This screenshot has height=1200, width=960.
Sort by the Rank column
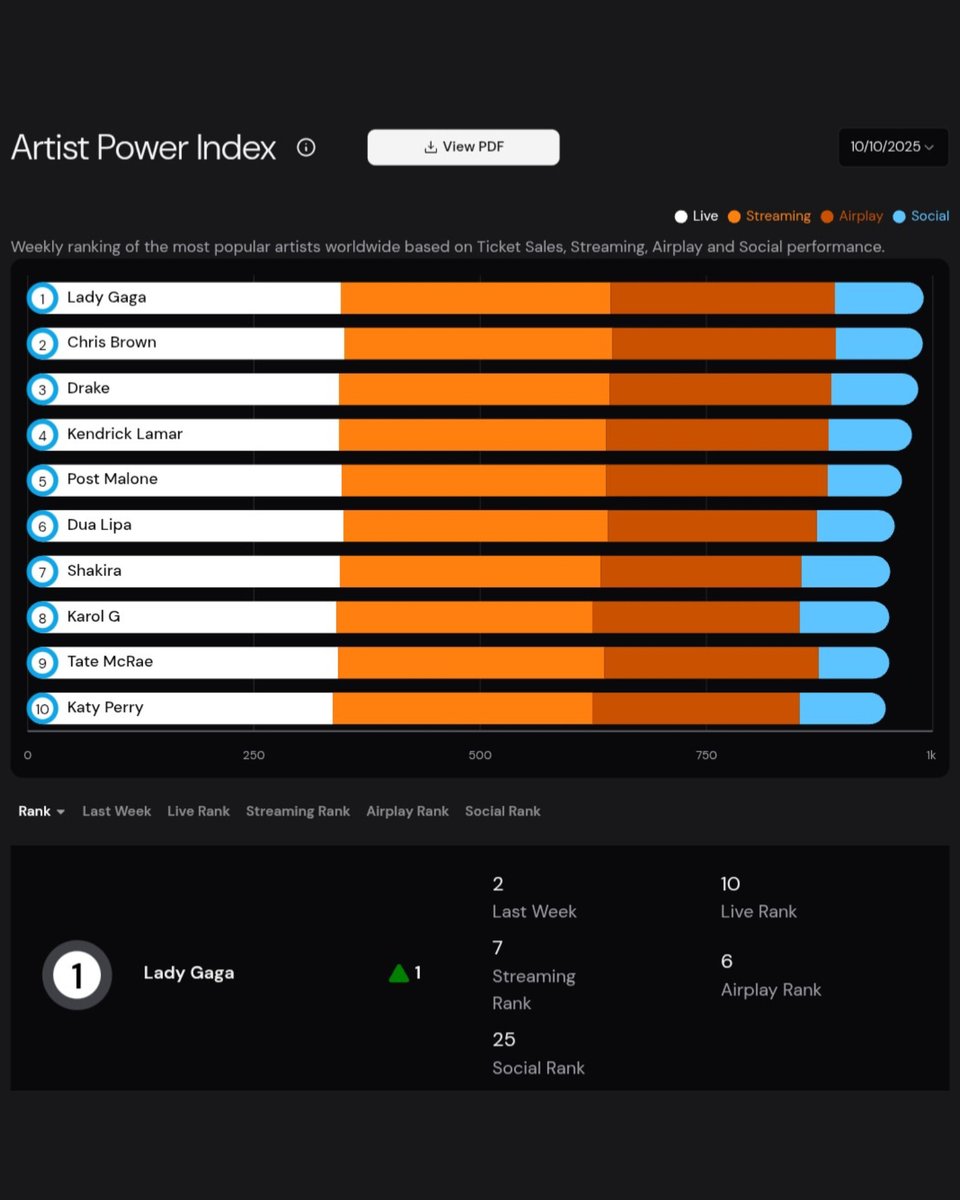click(34, 811)
